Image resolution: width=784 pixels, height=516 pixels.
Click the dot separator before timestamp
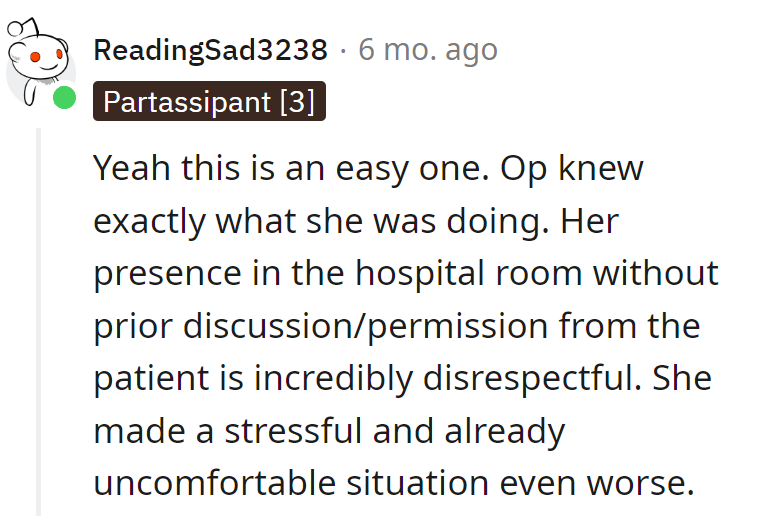[343, 50]
